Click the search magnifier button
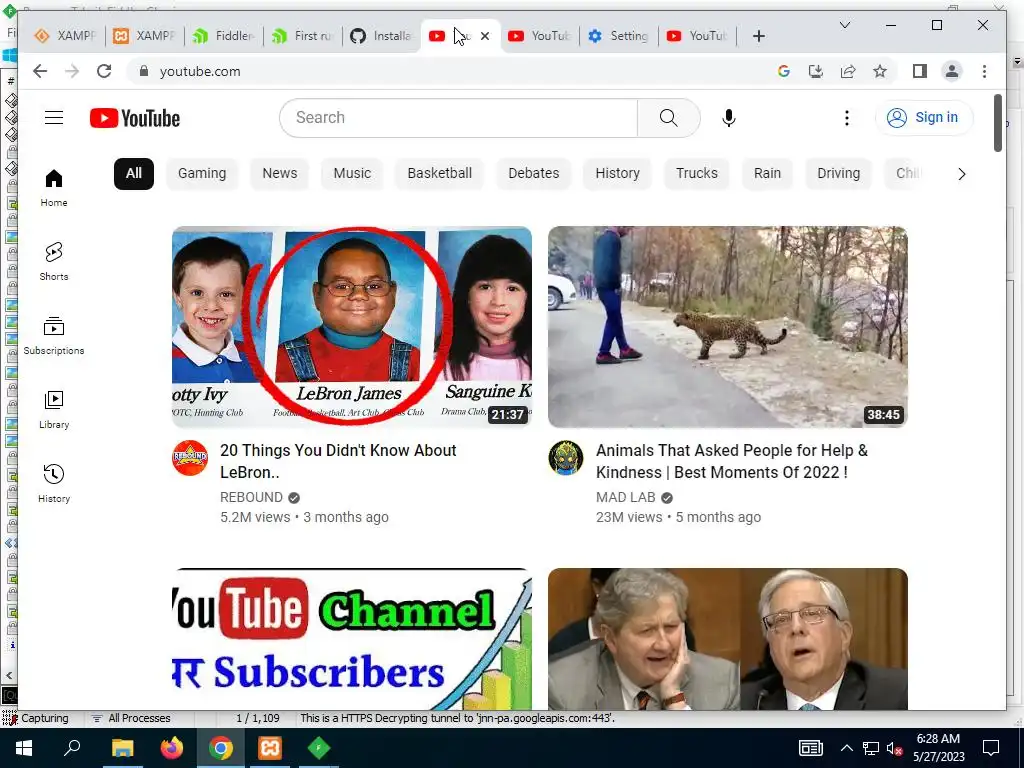 tap(668, 118)
